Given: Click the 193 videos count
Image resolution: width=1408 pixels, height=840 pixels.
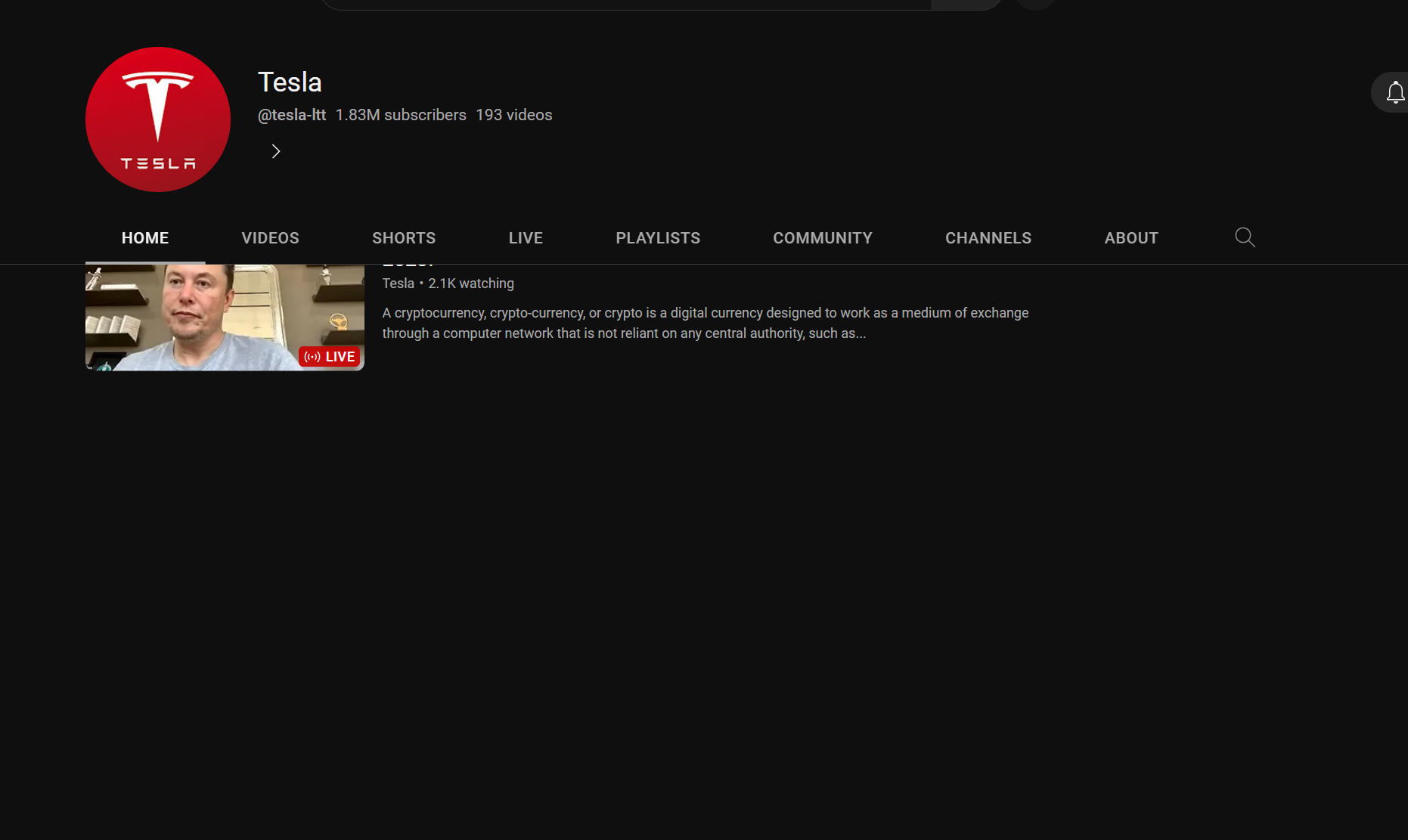Looking at the screenshot, I should click(x=513, y=115).
